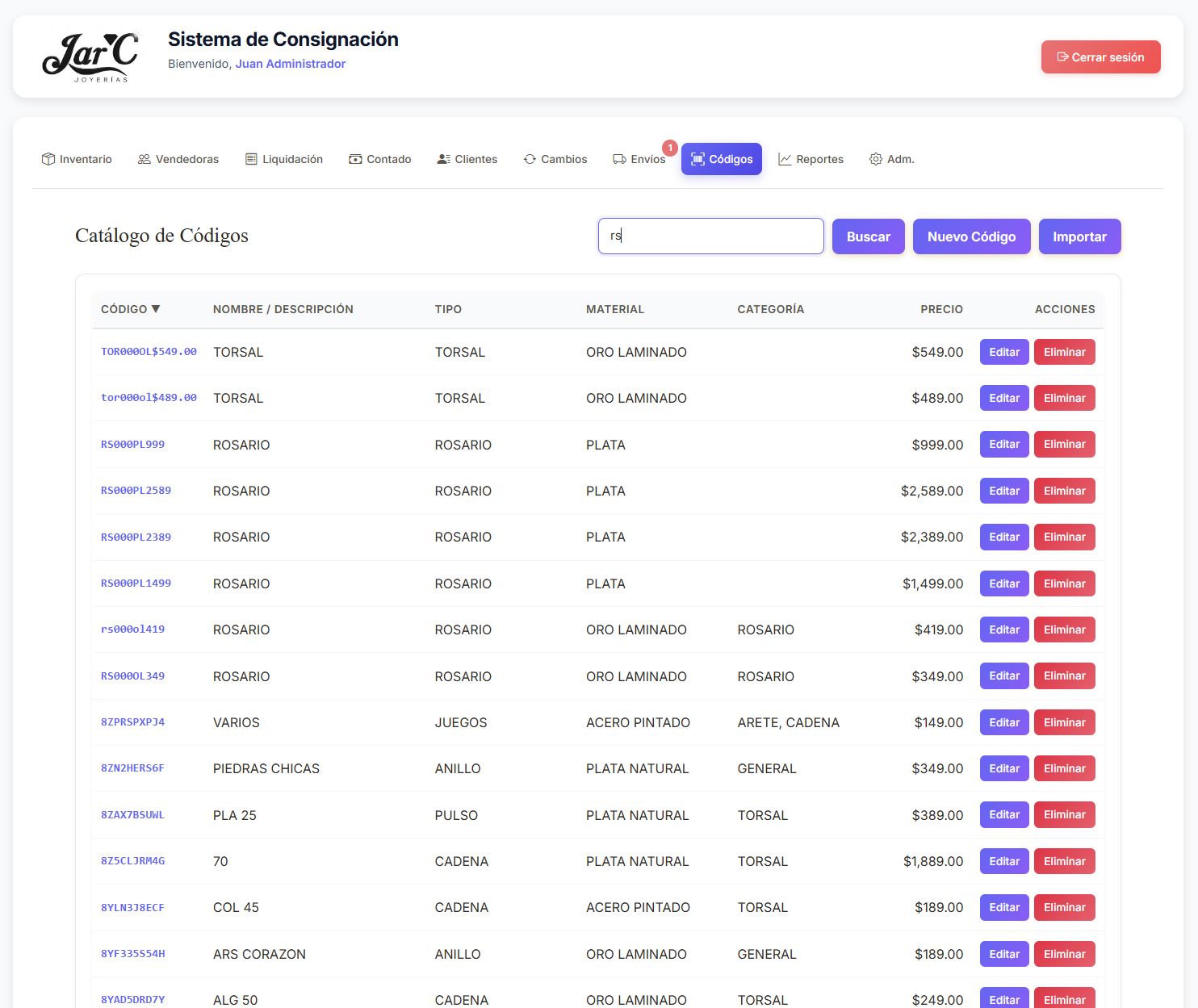Click the Contado cash icon
The image size is (1198, 1008).
(355, 159)
